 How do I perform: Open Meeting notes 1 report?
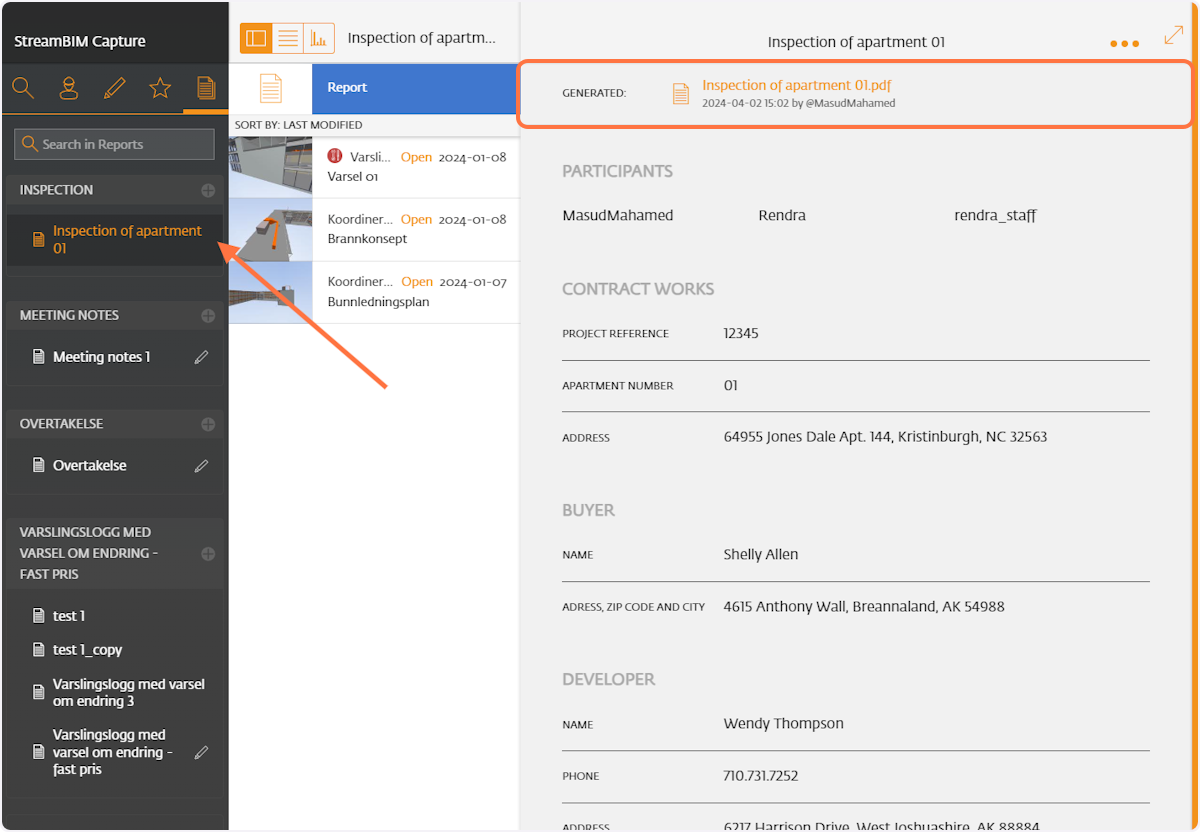(101, 357)
